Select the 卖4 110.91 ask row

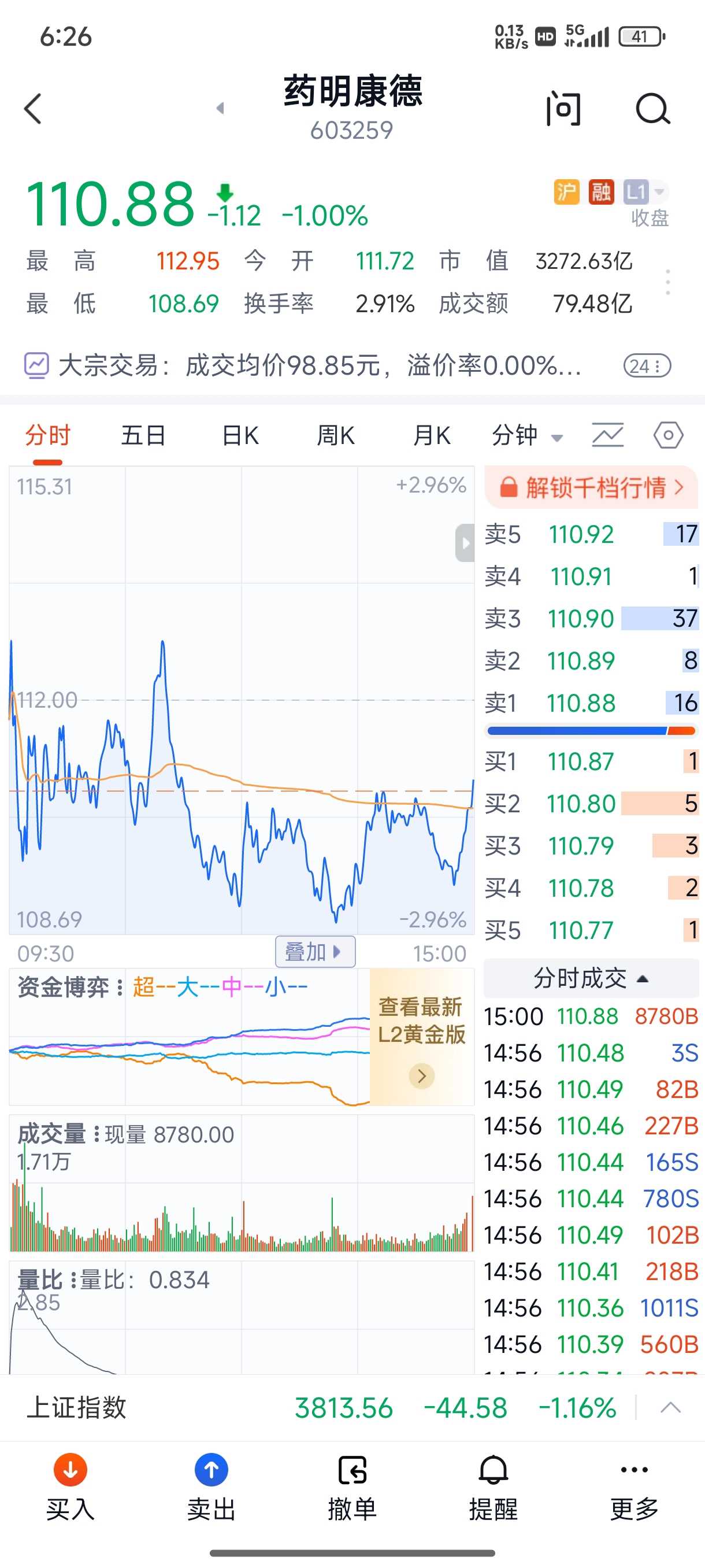point(591,576)
